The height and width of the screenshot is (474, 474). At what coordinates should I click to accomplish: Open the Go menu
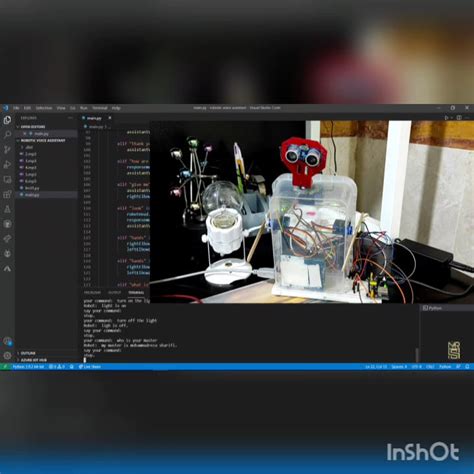coord(72,108)
